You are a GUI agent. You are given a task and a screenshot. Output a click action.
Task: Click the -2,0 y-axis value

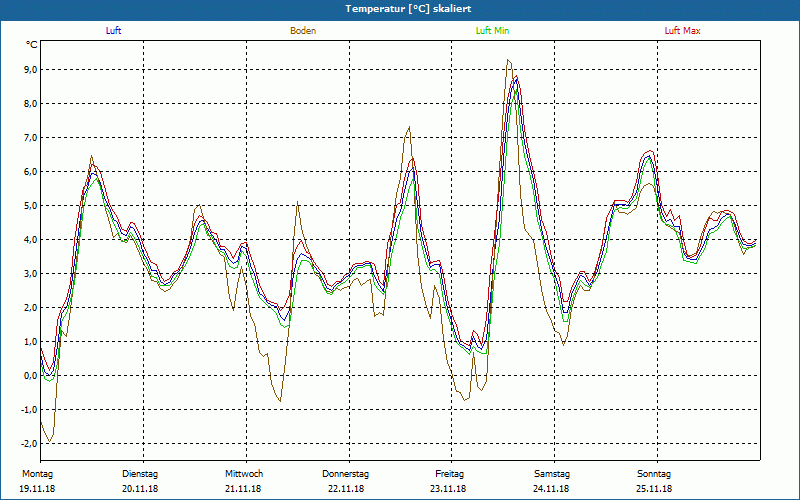pyautogui.click(x=29, y=444)
